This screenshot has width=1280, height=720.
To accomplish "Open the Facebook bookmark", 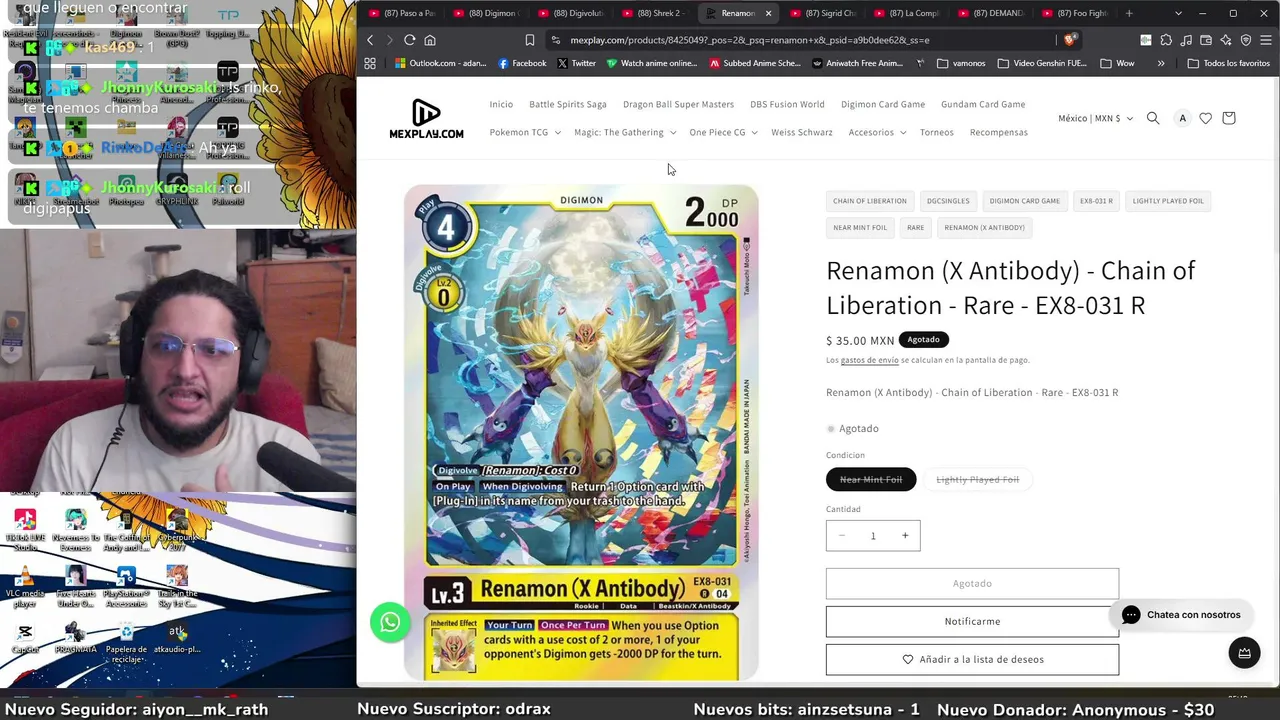I will (x=522, y=63).
